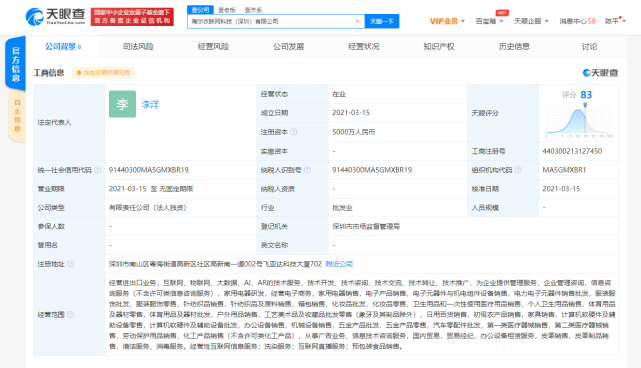Switch to the 公司发展 tab

click(x=289, y=47)
